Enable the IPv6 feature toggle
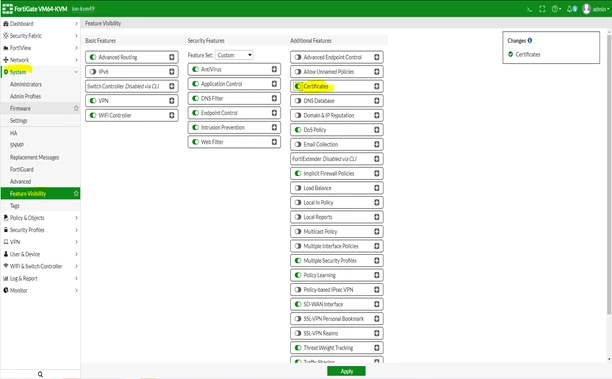The width and height of the screenshot is (612, 379). click(x=93, y=71)
